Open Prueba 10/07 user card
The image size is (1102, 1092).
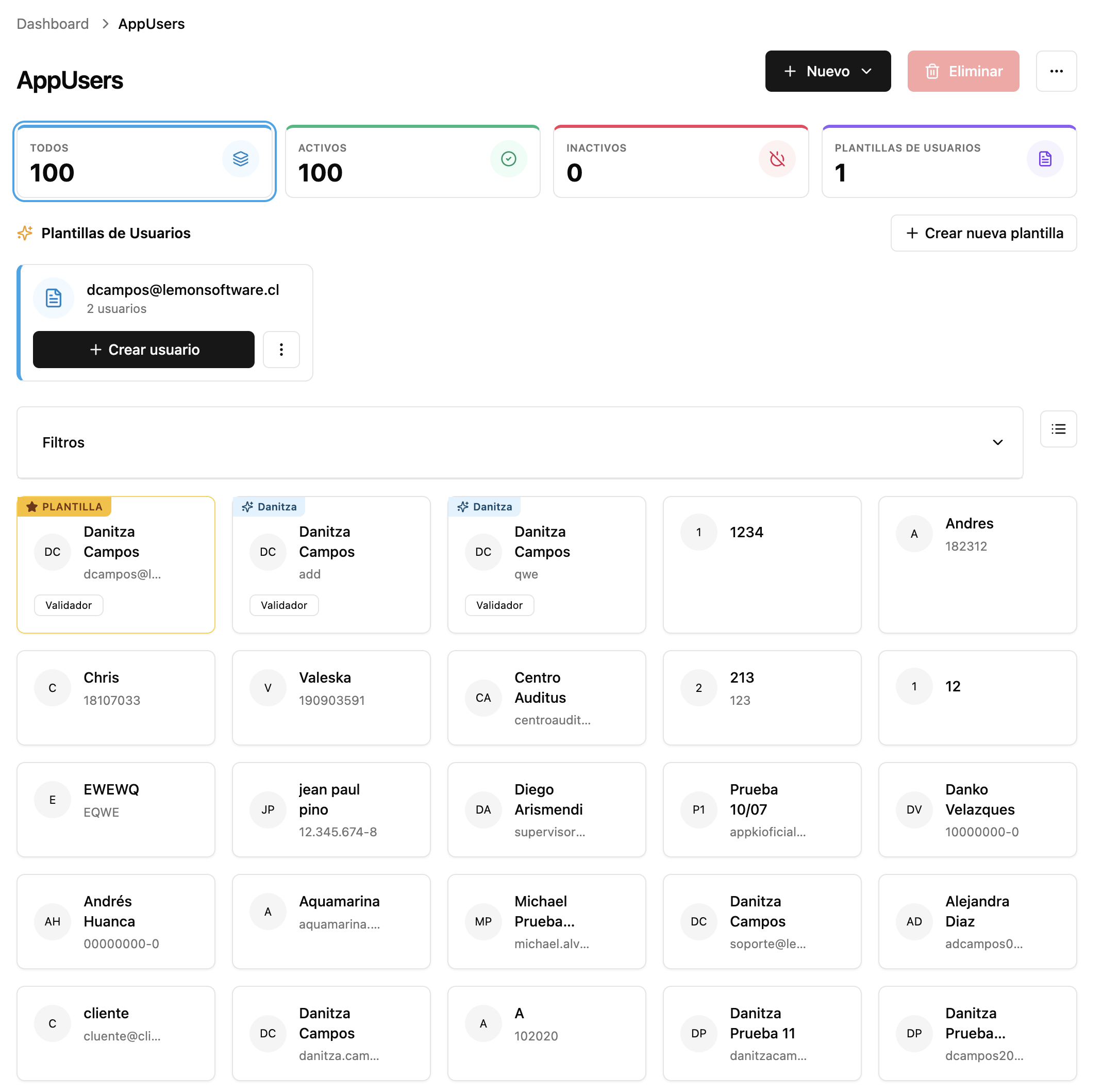click(761, 809)
